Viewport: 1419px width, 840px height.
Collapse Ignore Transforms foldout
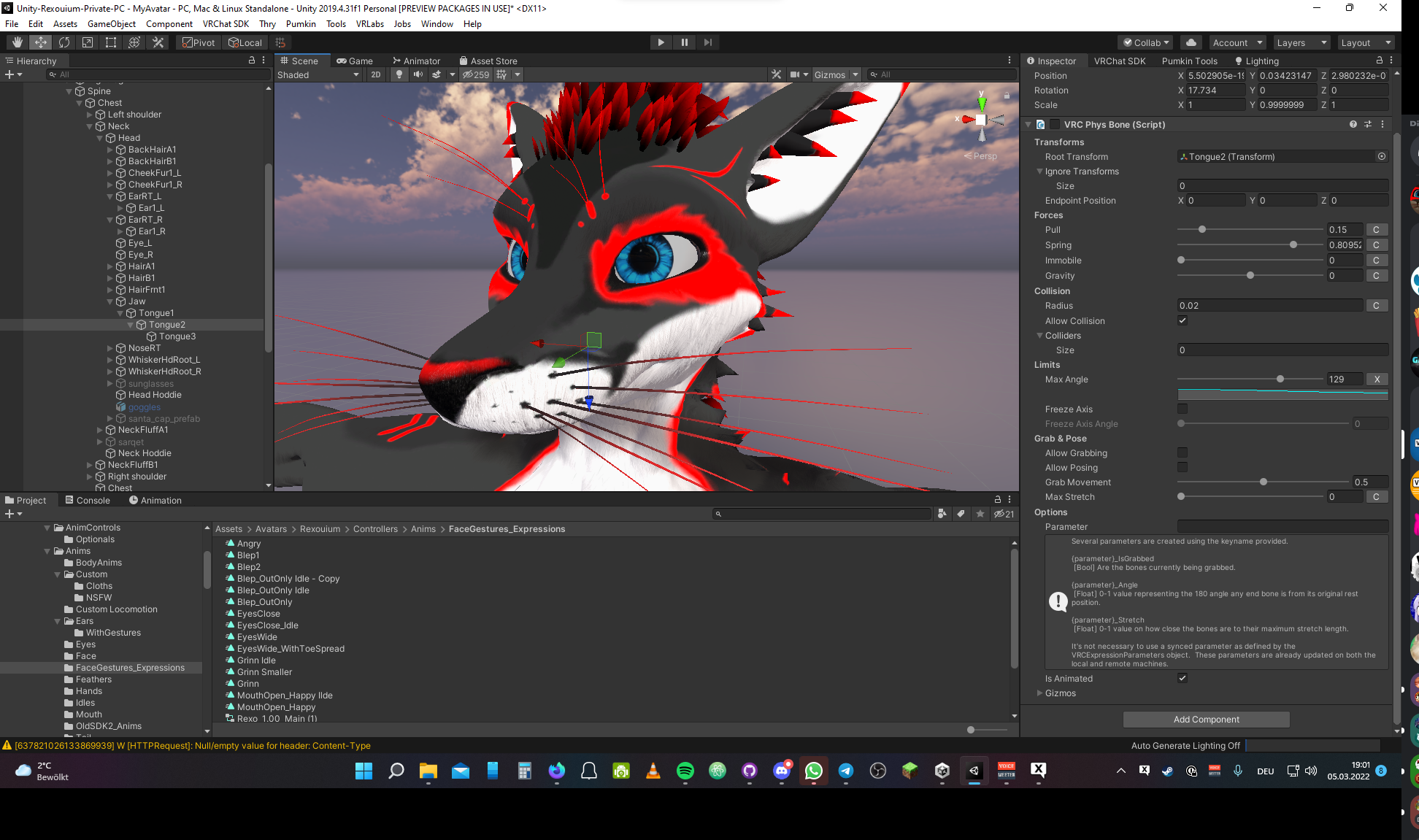[x=1039, y=172]
